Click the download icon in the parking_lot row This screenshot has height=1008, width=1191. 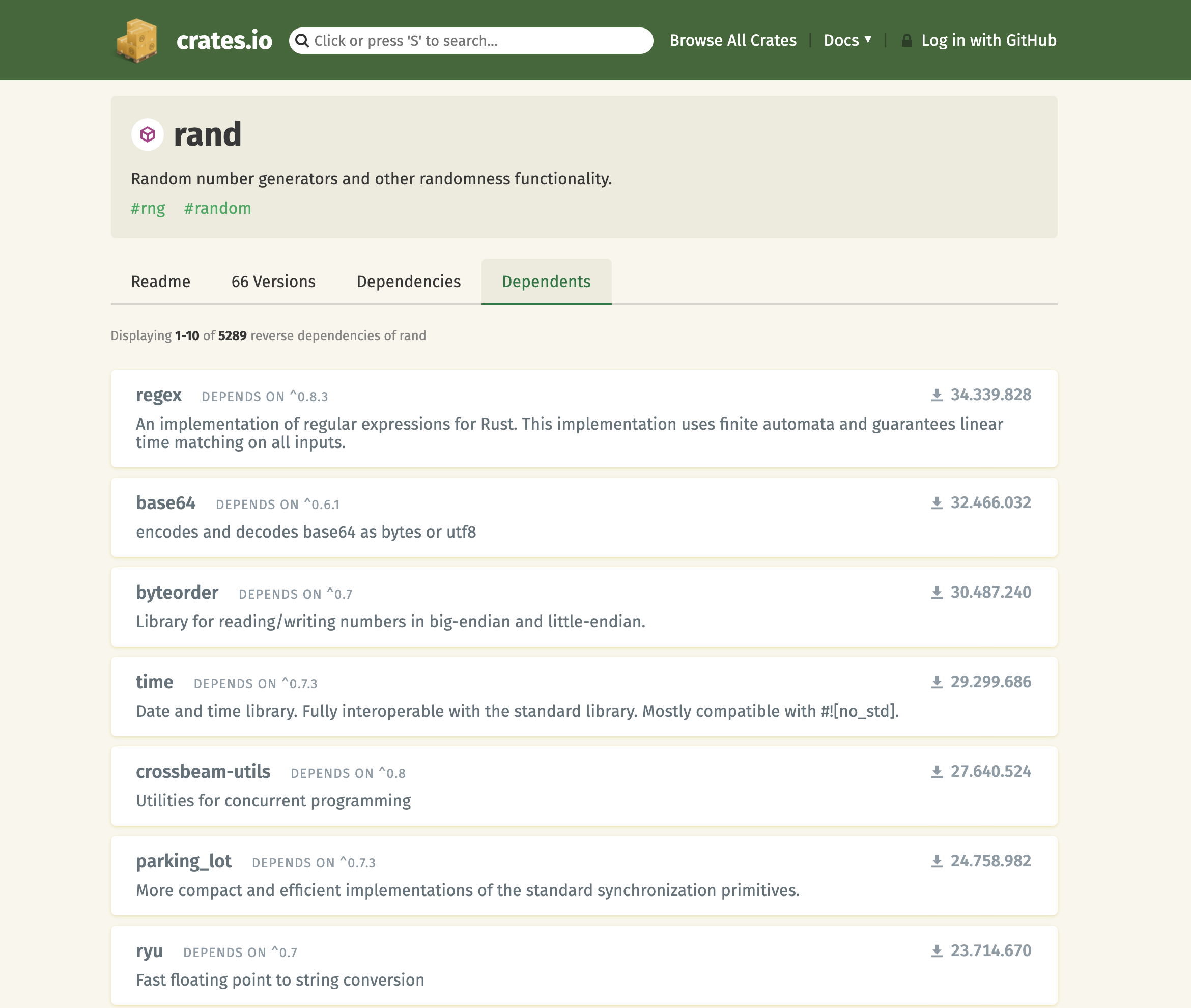tap(937, 862)
